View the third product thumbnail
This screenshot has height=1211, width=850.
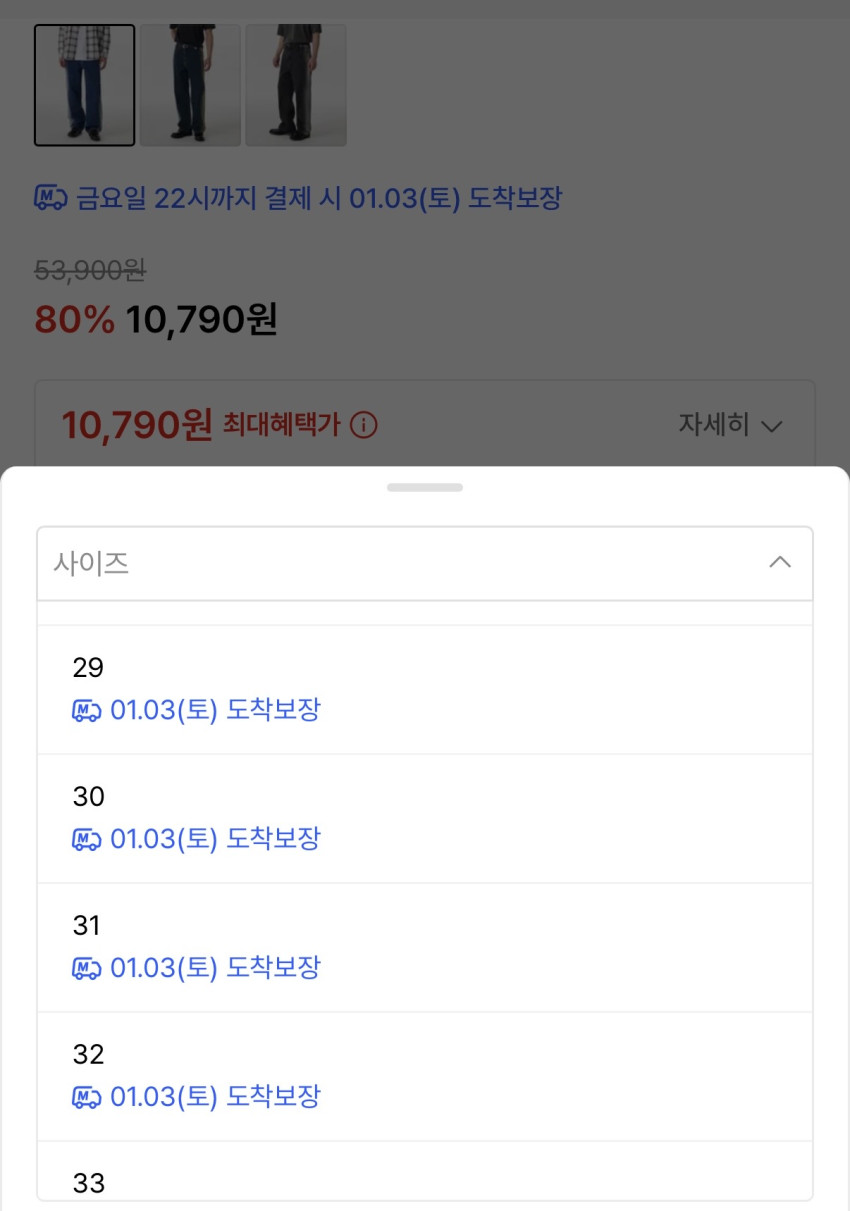[x=296, y=85]
